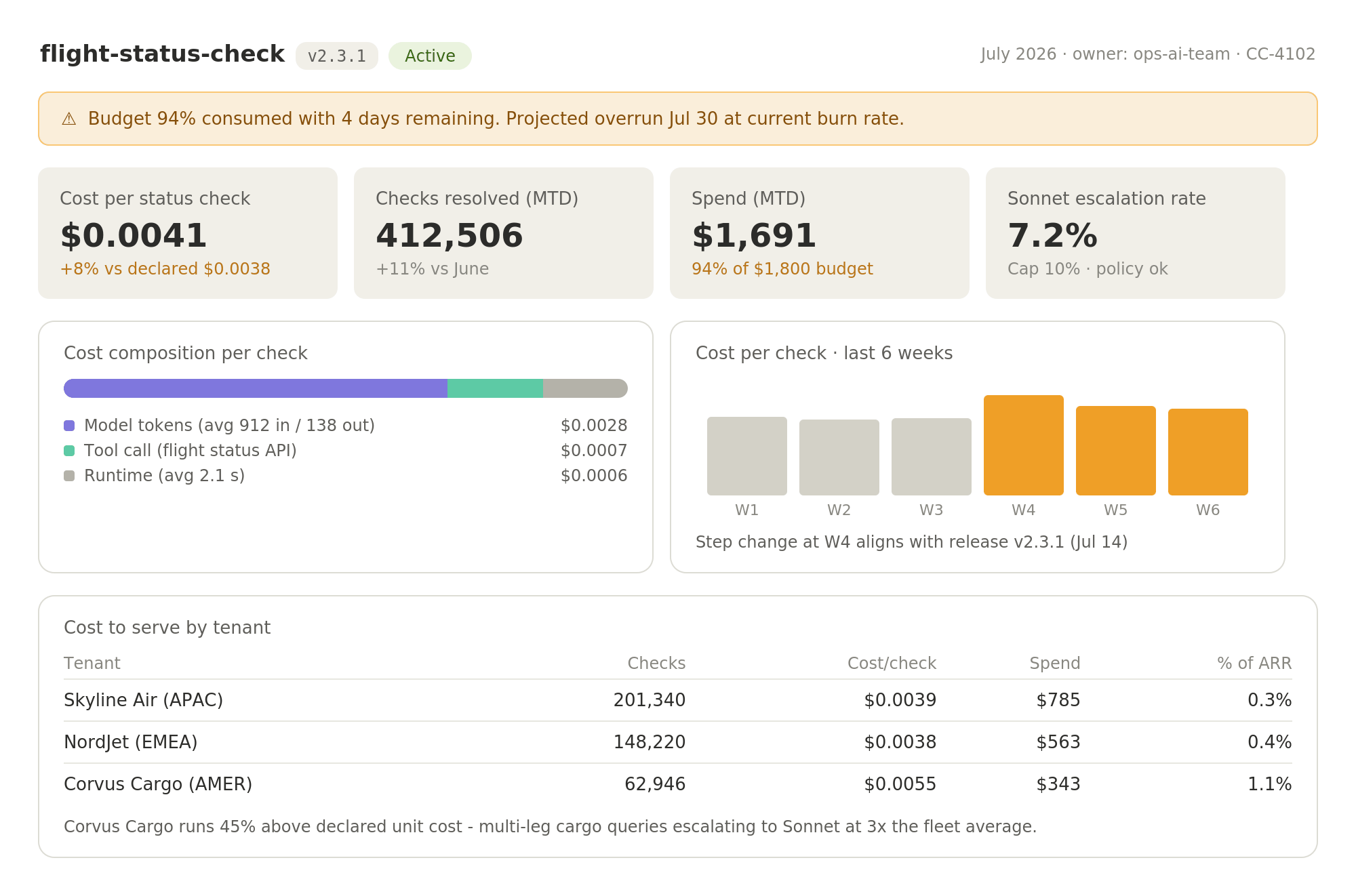
Task: Click the orange W6 bar
Action: pyautogui.click(x=1208, y=452)
